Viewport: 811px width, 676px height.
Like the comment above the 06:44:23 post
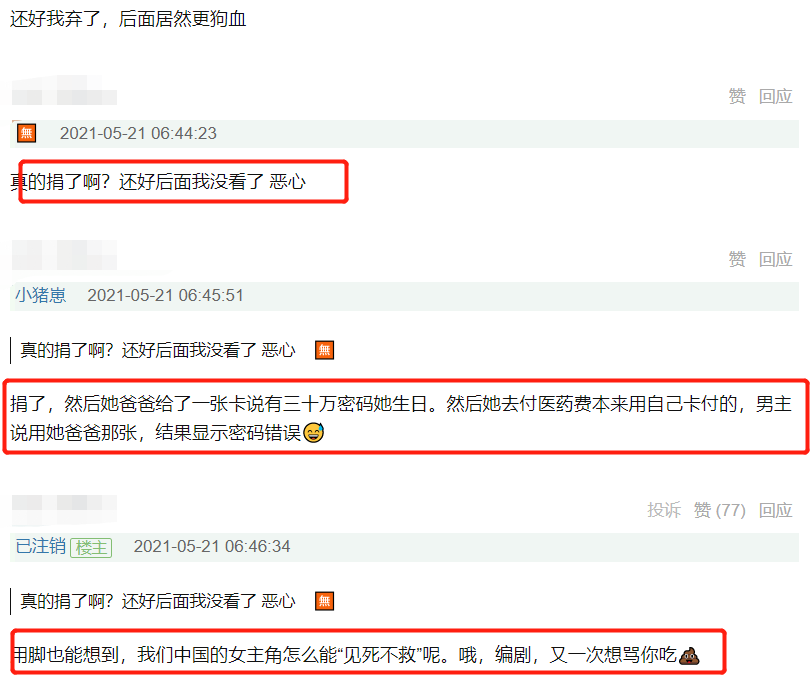tap(737, 96)
